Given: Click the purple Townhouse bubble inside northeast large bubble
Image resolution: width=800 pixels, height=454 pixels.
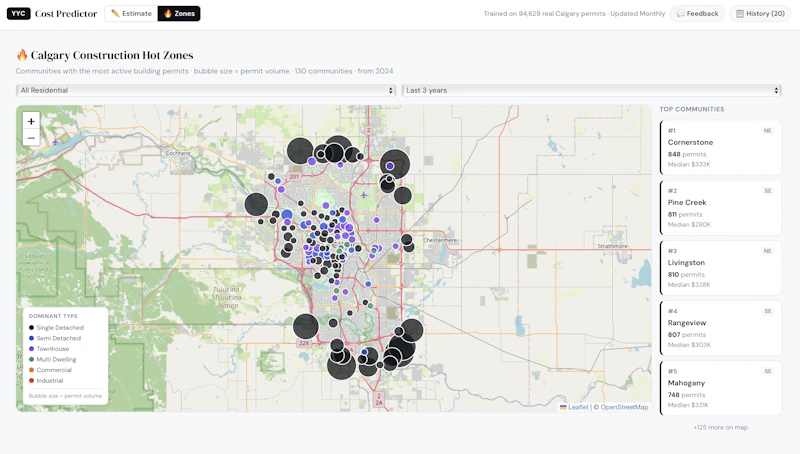Looking at the screenshot, I should (x=390, y=166).
